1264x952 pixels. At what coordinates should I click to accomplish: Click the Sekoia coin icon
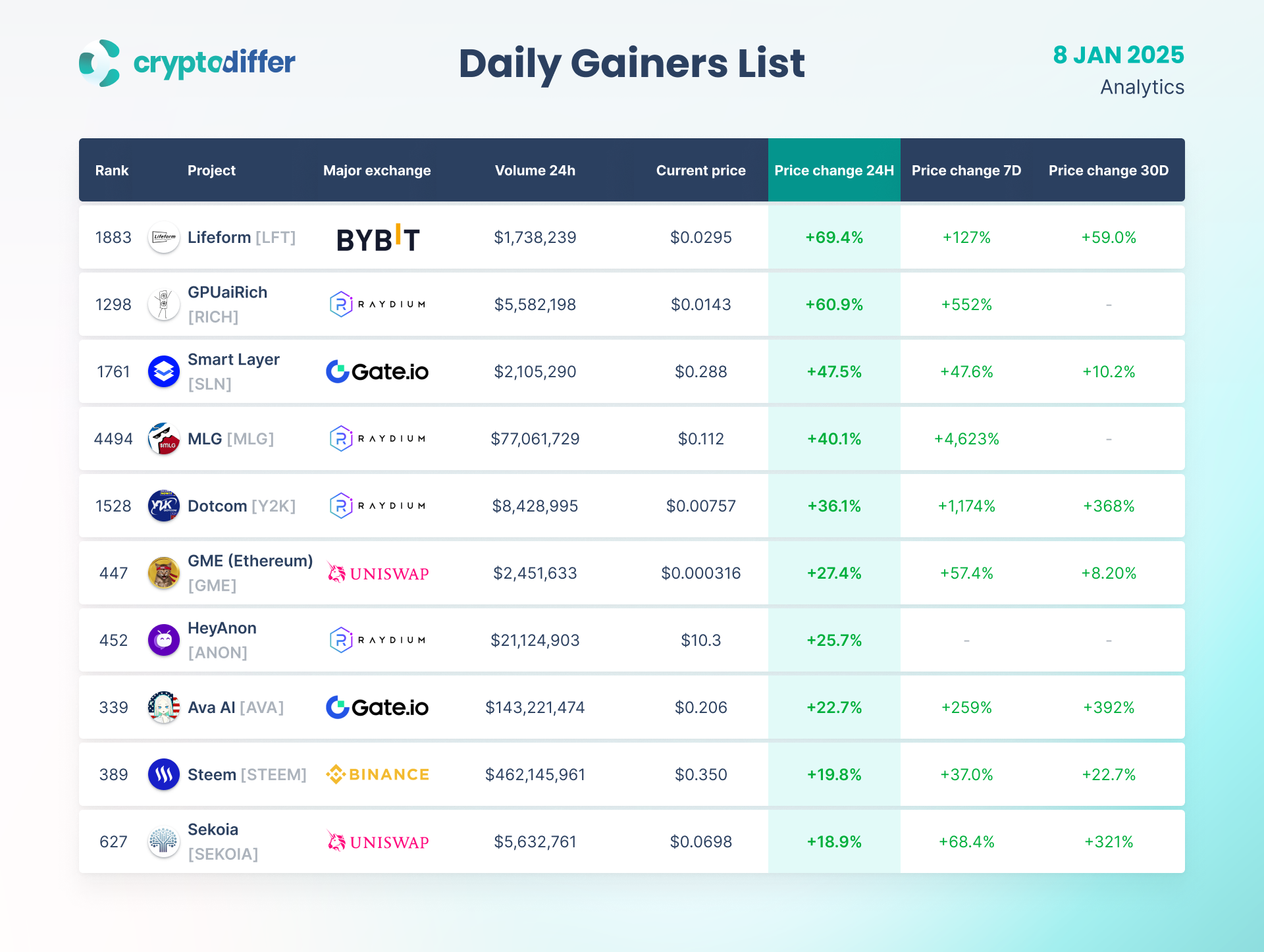coord(164,841)
